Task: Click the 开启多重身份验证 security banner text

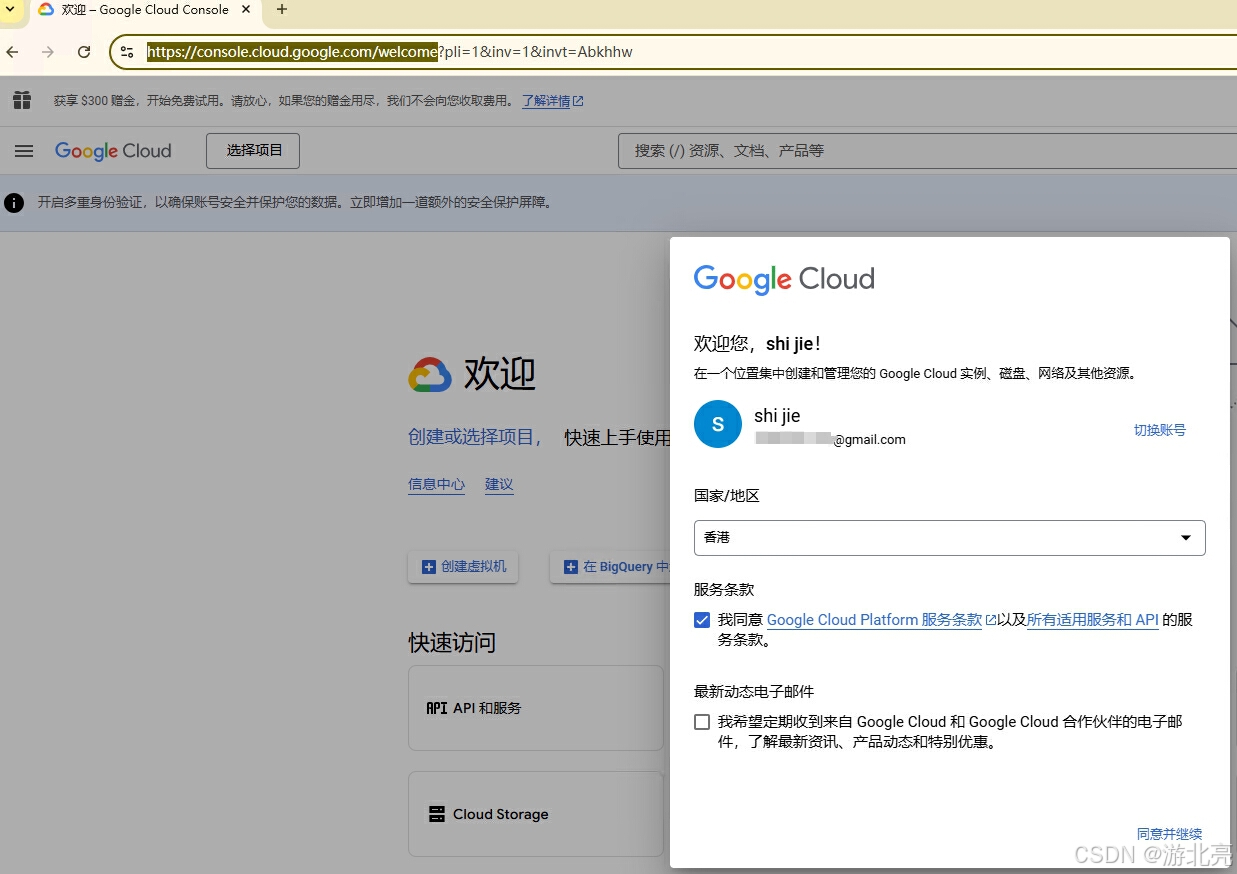Action: pyautogui.click(x=295, y=203)
